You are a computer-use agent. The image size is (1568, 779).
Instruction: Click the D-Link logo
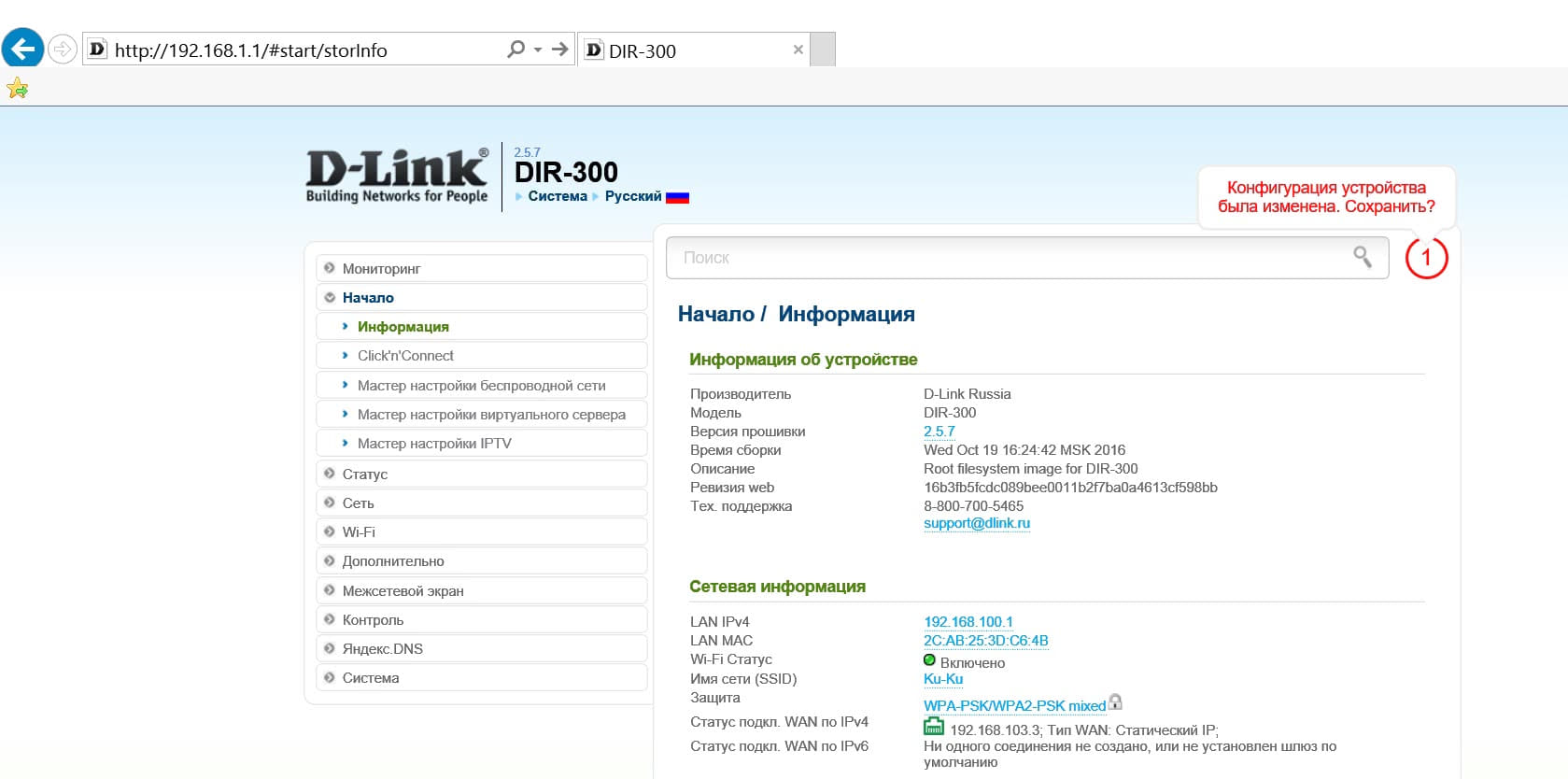pyautogui.click(x=397, y=175)
